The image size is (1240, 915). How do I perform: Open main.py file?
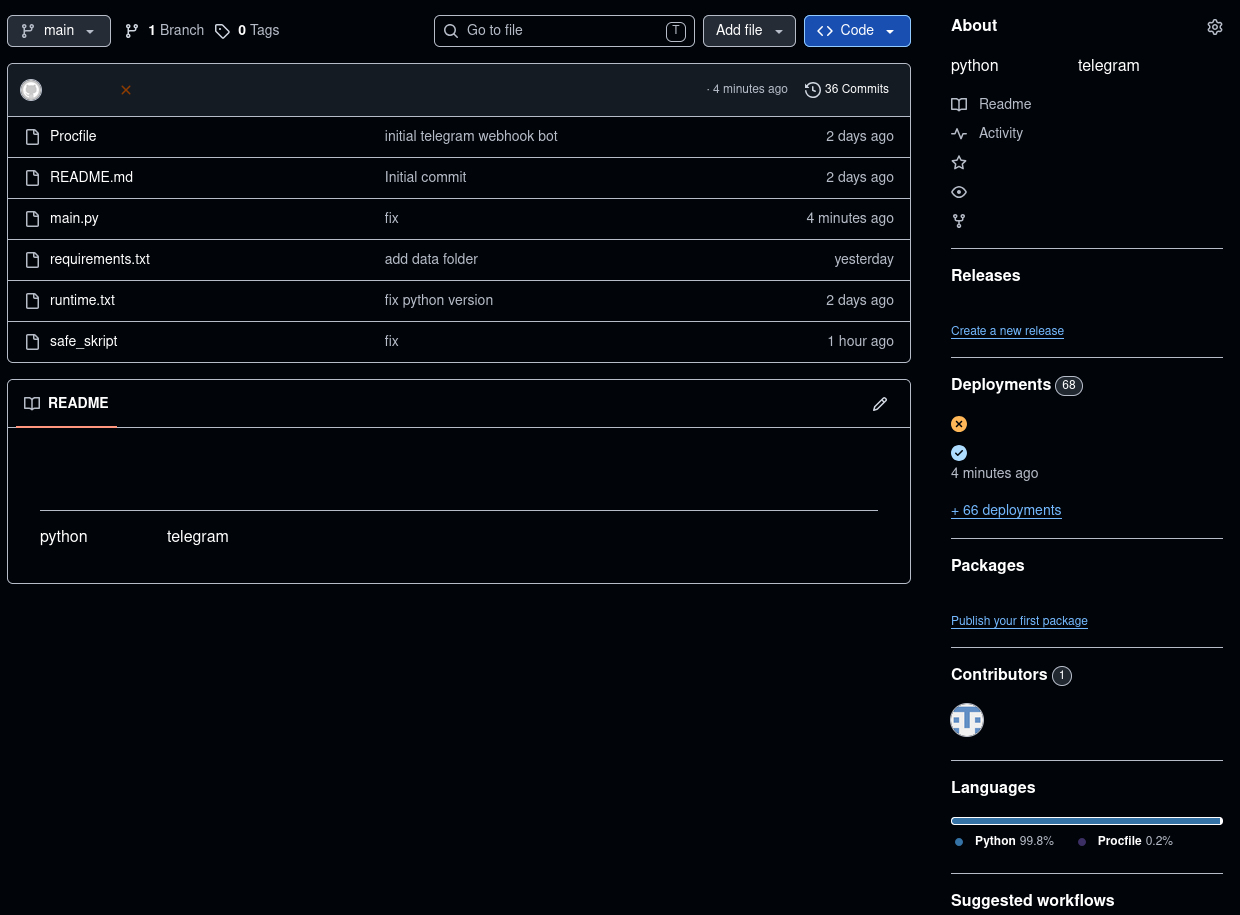pos(74,218)
